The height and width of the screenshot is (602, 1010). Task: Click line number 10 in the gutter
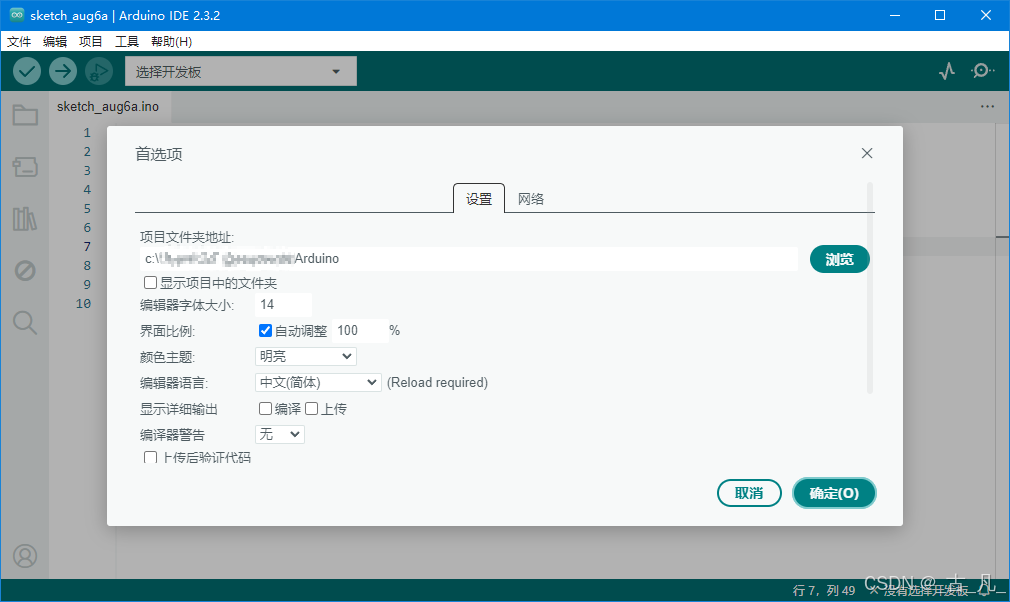83,303
